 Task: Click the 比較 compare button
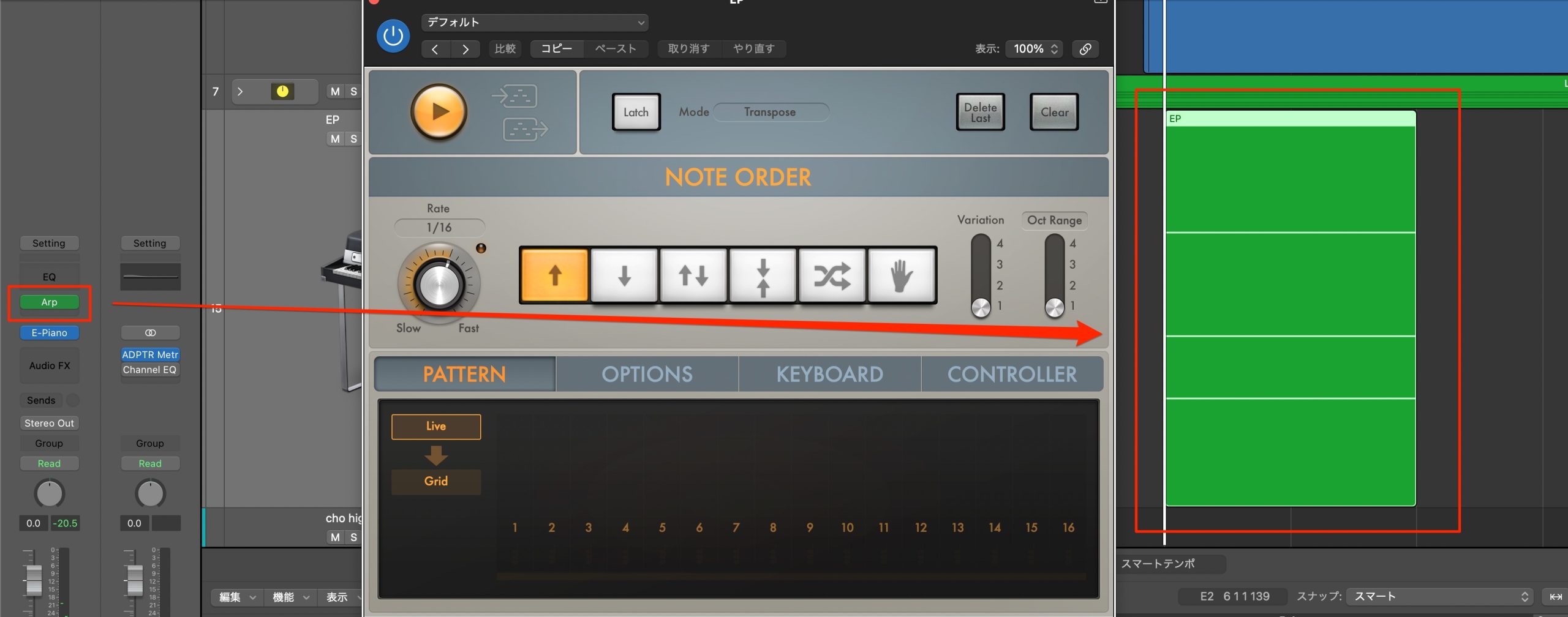click(505, 49)
